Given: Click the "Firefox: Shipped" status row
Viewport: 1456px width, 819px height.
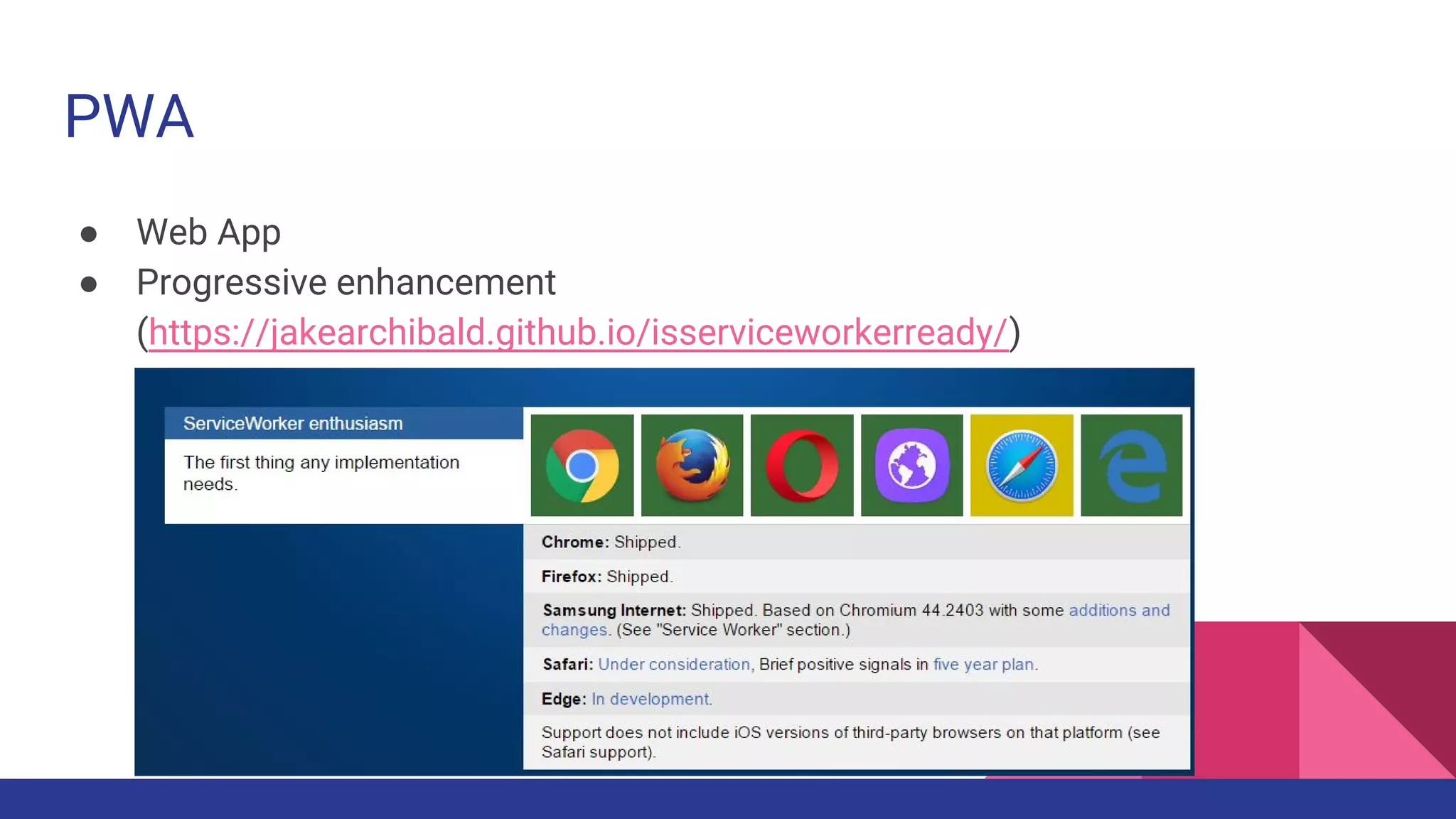Looking at the screenshot, I should pos(606,577).
